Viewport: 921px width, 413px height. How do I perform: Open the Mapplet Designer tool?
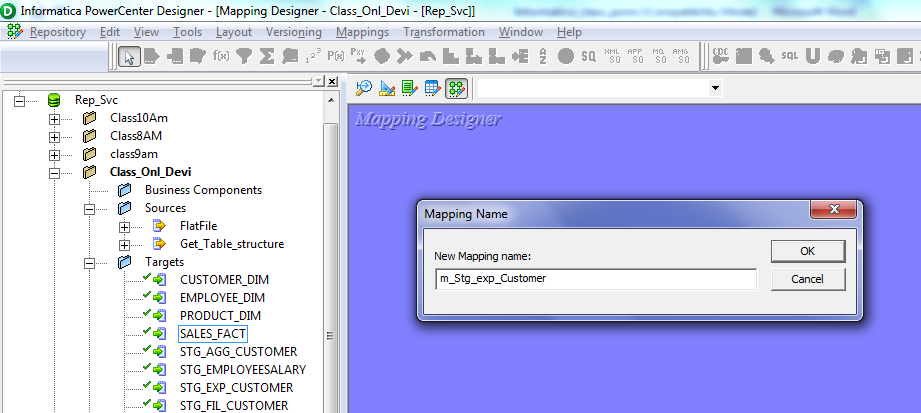[x=433, y=88]
